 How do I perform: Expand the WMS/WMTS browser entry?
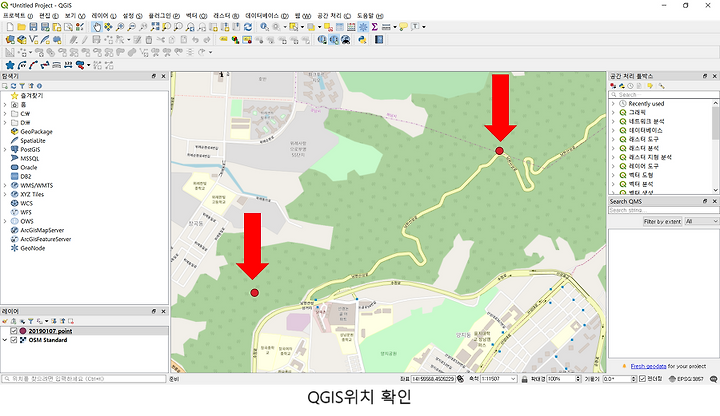coord(5,186)
